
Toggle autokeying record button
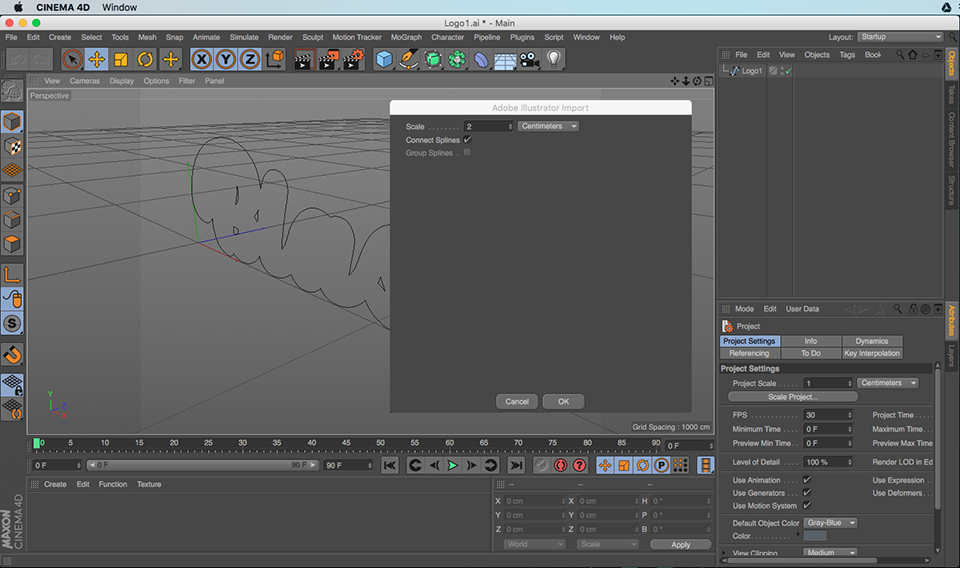[x=560, y=465]
